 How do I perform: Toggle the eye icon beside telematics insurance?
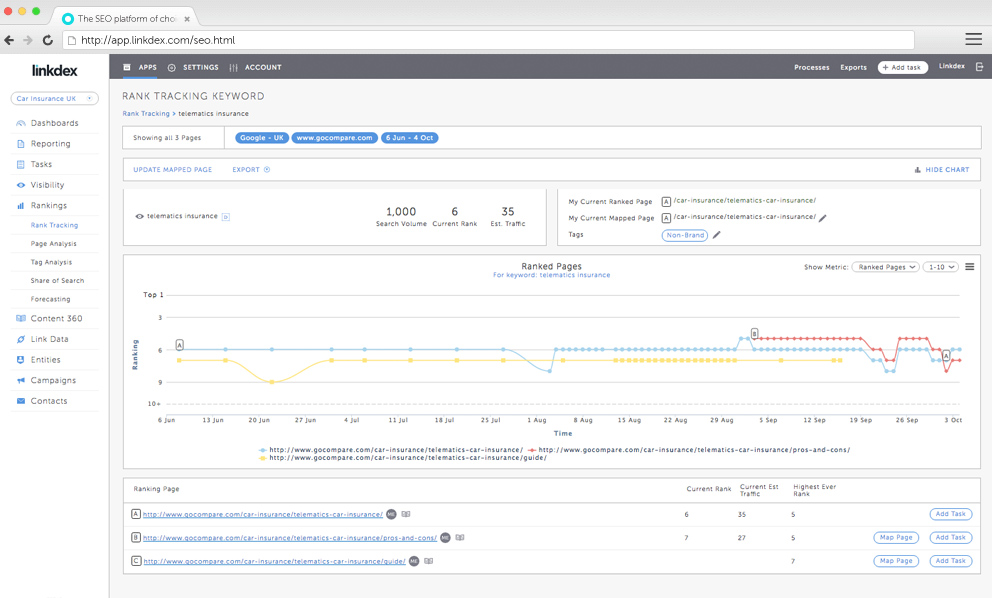tap(139, 216)
